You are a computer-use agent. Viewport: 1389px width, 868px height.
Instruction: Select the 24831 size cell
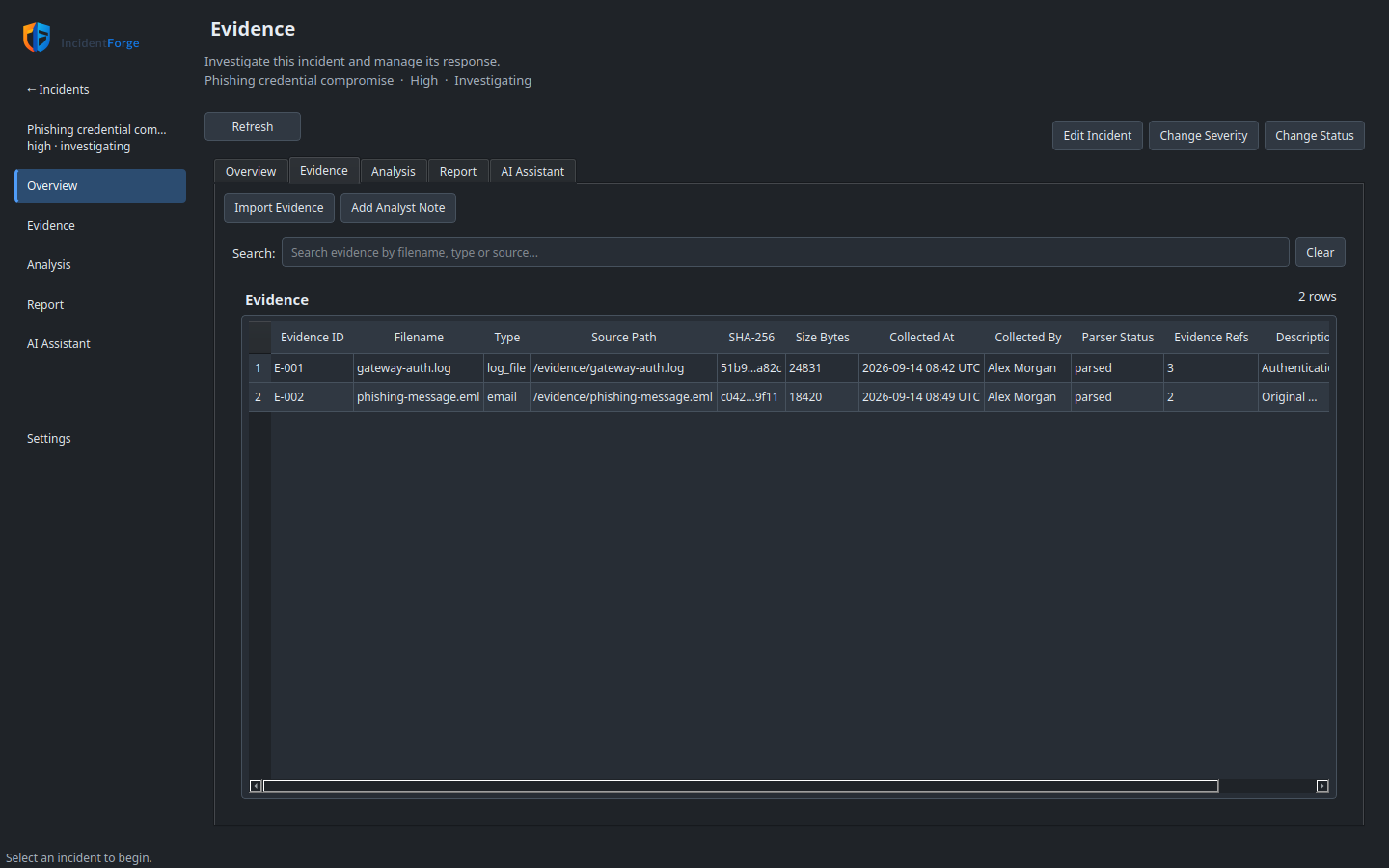click(822, 367)
